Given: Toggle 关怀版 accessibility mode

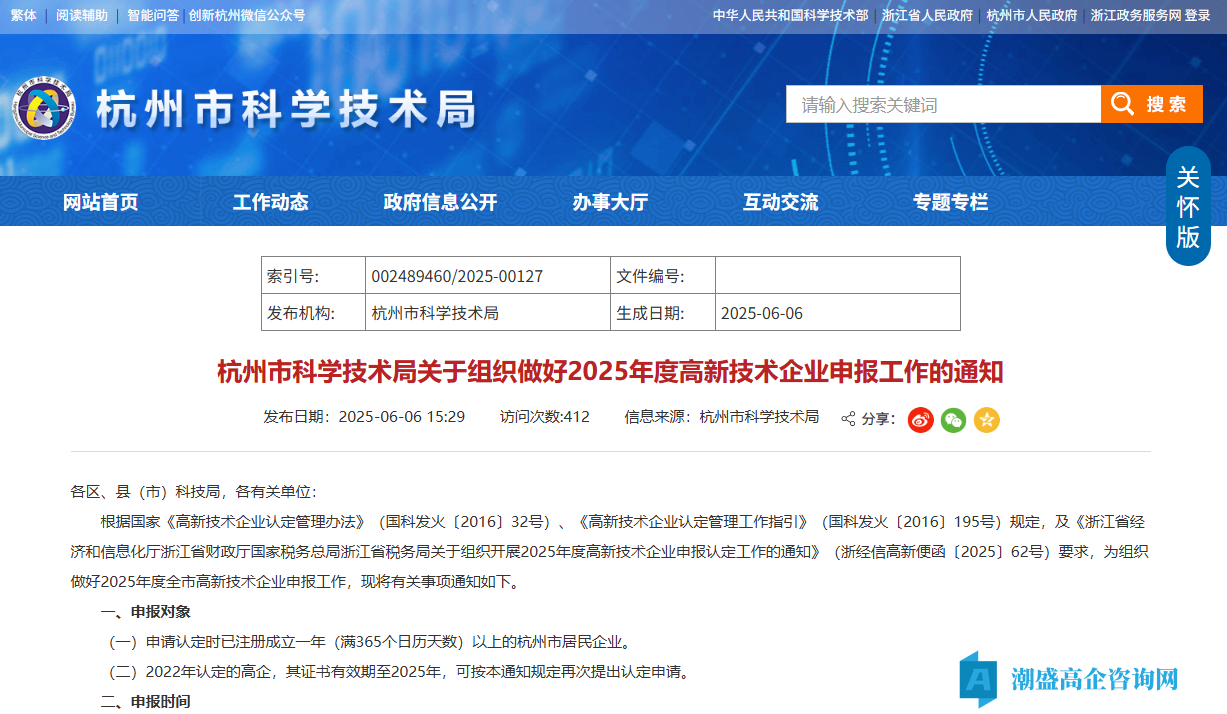Looking at the screenshot, I should tap(1188, 207).
